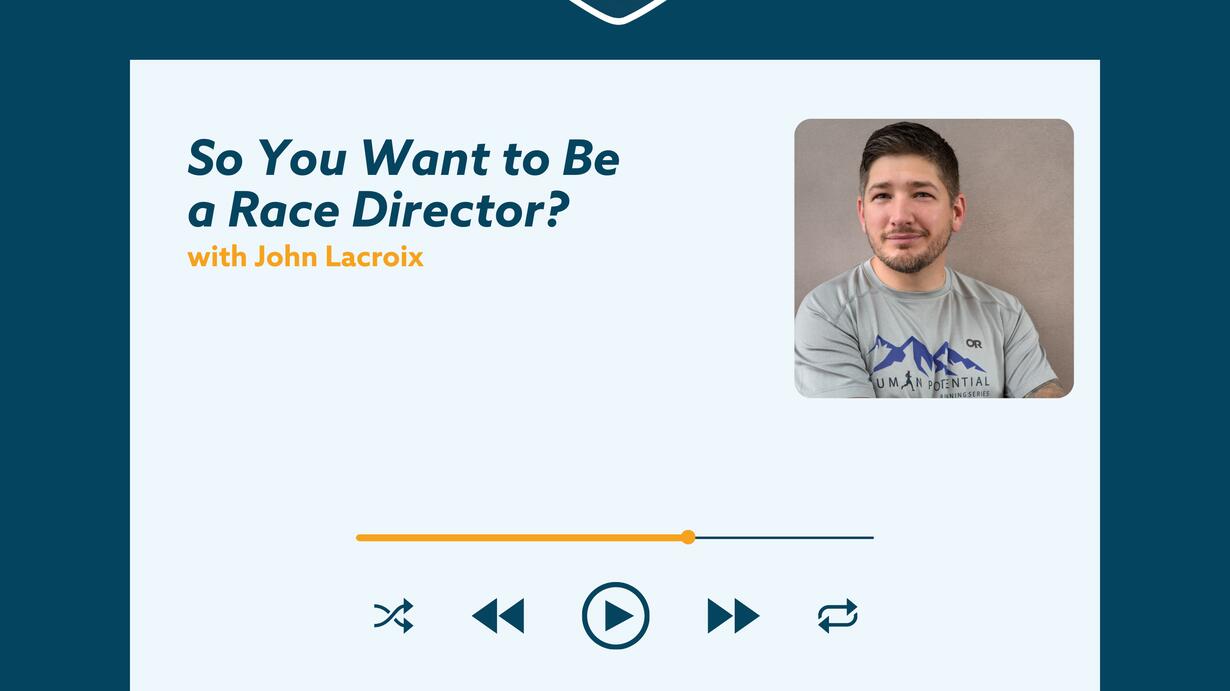The image size is (1230, 691).
Task: Click the "a Race Director?" title line
Action: point(378,210)
